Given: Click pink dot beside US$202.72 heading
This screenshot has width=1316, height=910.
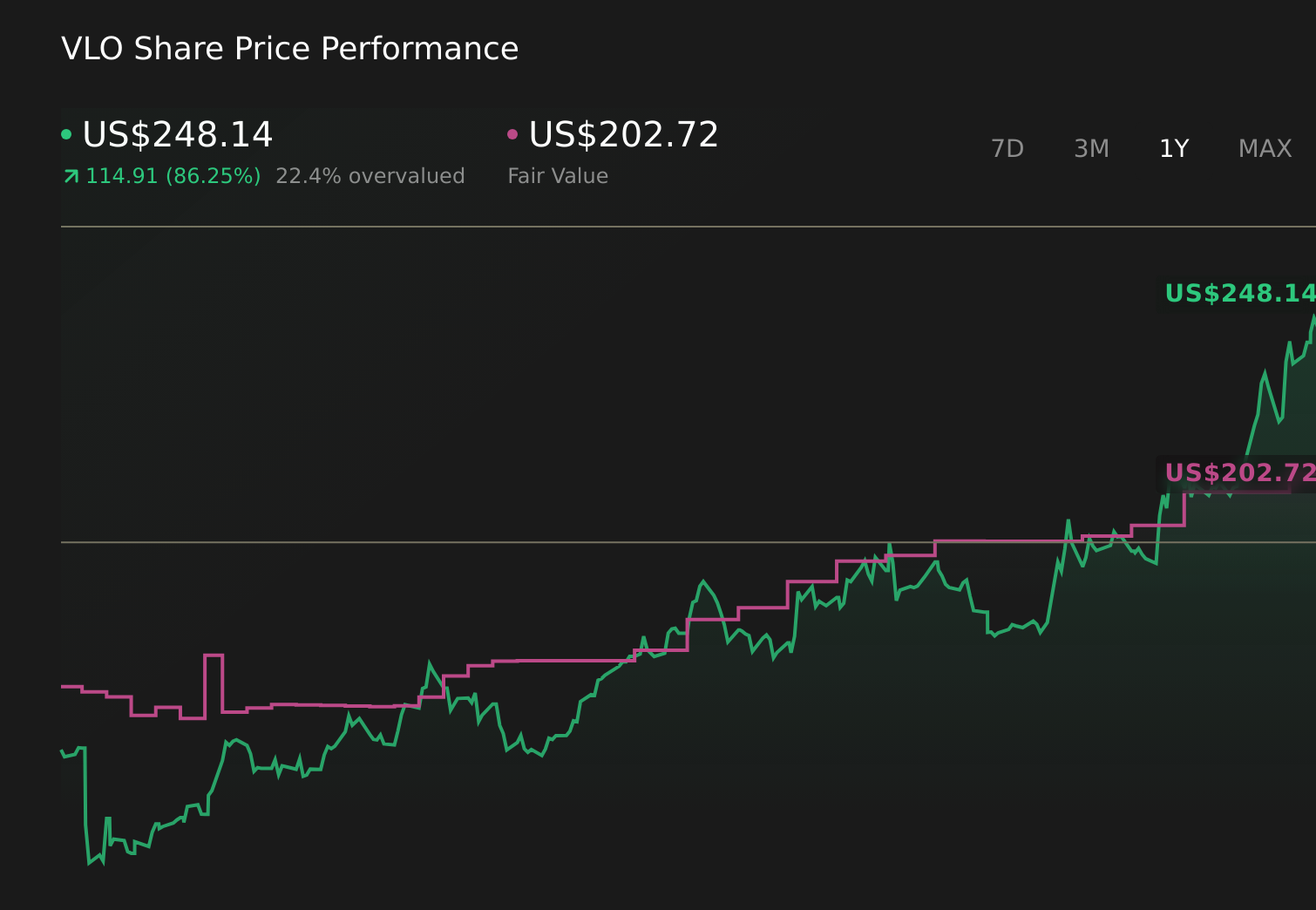Looking at the screenshot, I should click(512, 134).
